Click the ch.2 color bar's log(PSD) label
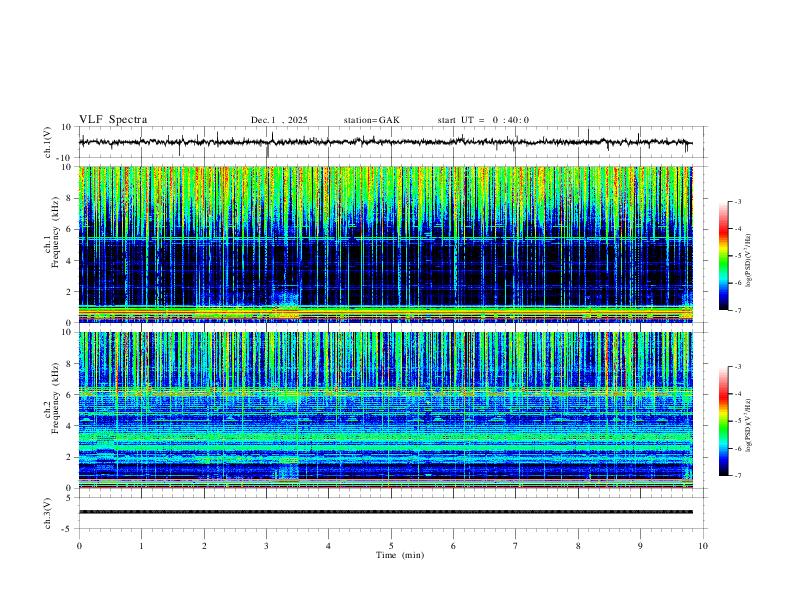Screen dimensions: 792x612 (x=749, y=426)
